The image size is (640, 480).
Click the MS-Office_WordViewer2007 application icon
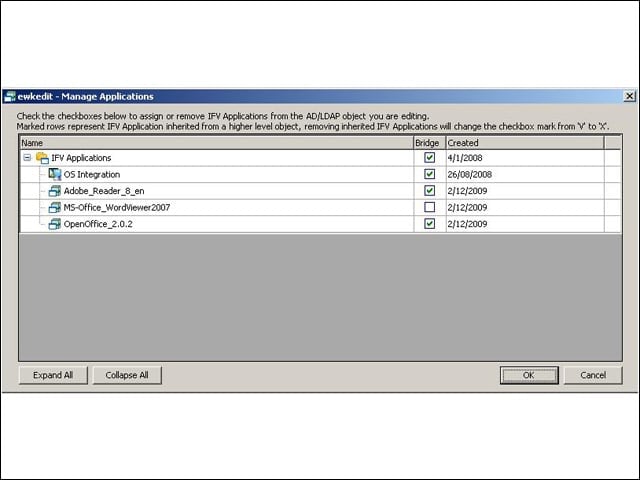tap(55, 207)
